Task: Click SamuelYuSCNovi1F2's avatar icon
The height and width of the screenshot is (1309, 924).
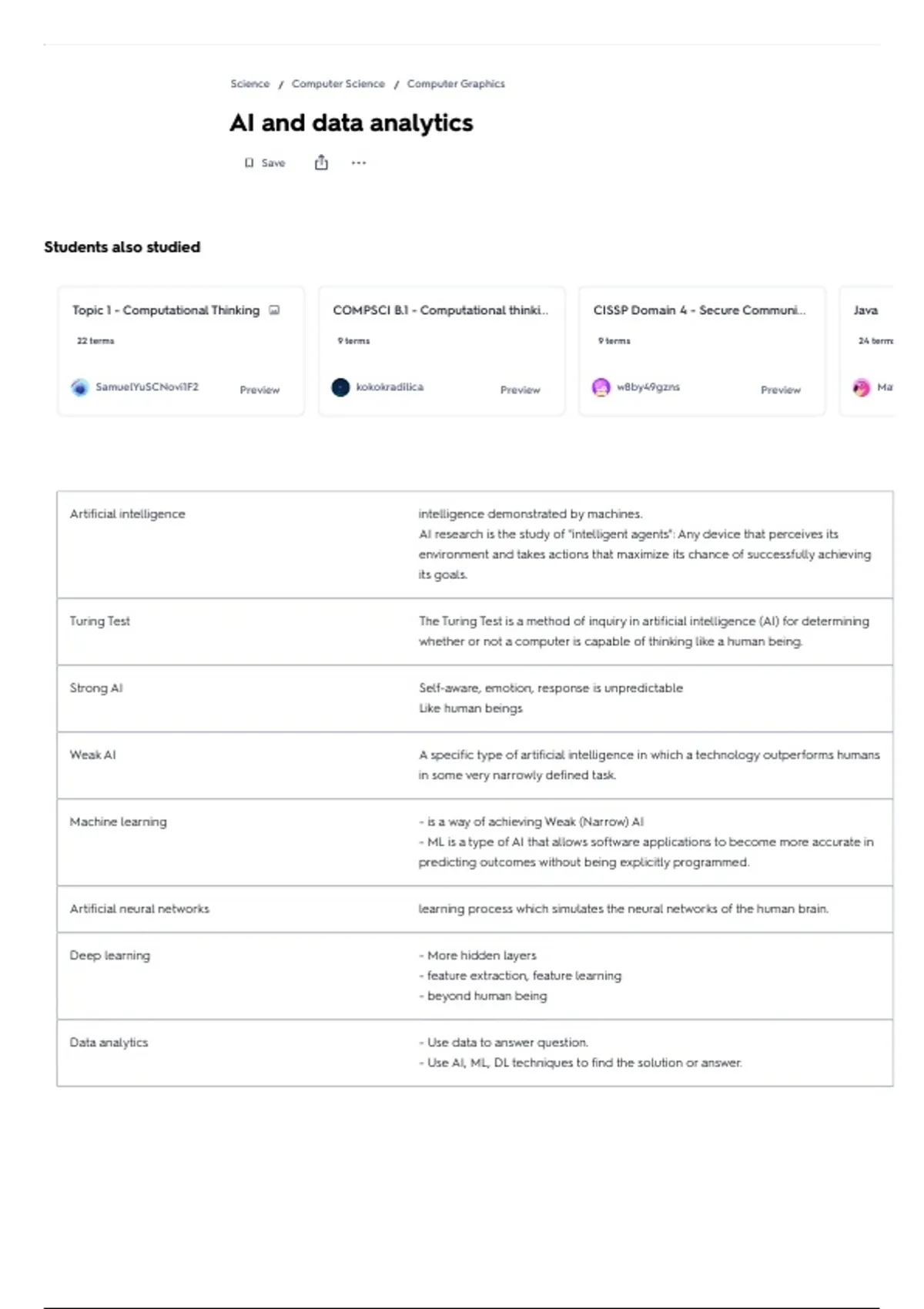Action: 79,387
